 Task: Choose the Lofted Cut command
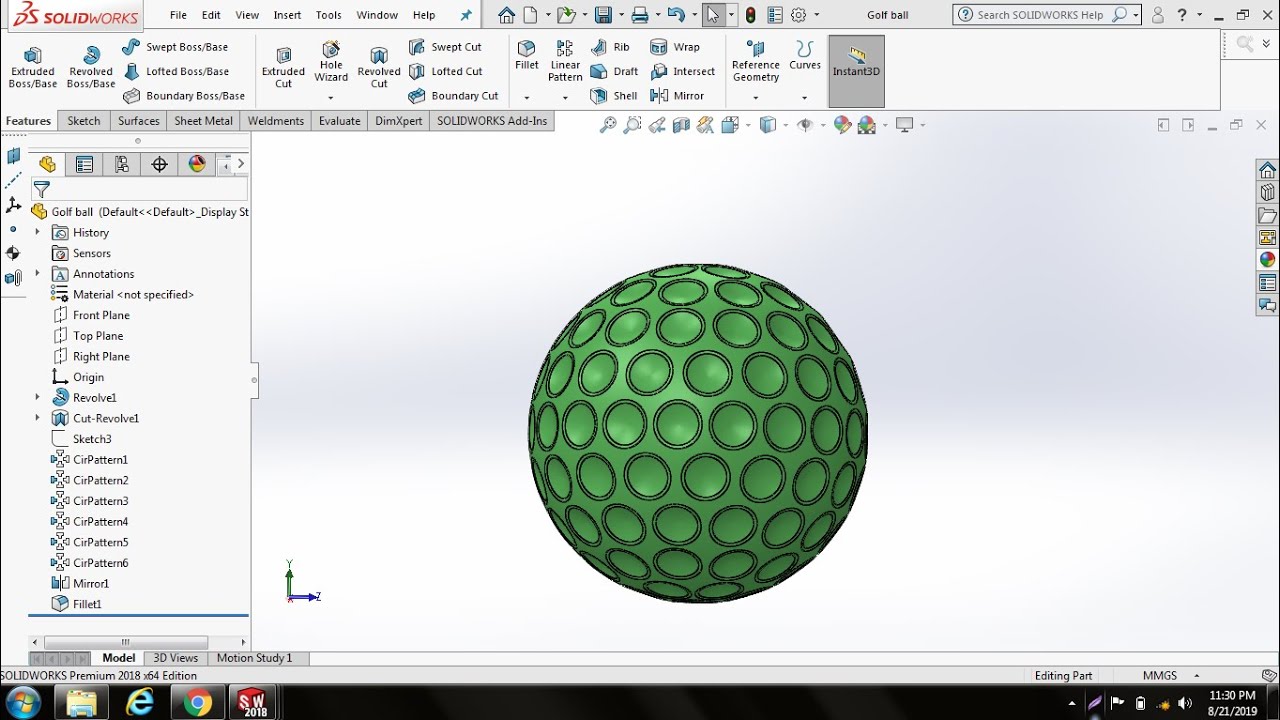click(446, 71)
